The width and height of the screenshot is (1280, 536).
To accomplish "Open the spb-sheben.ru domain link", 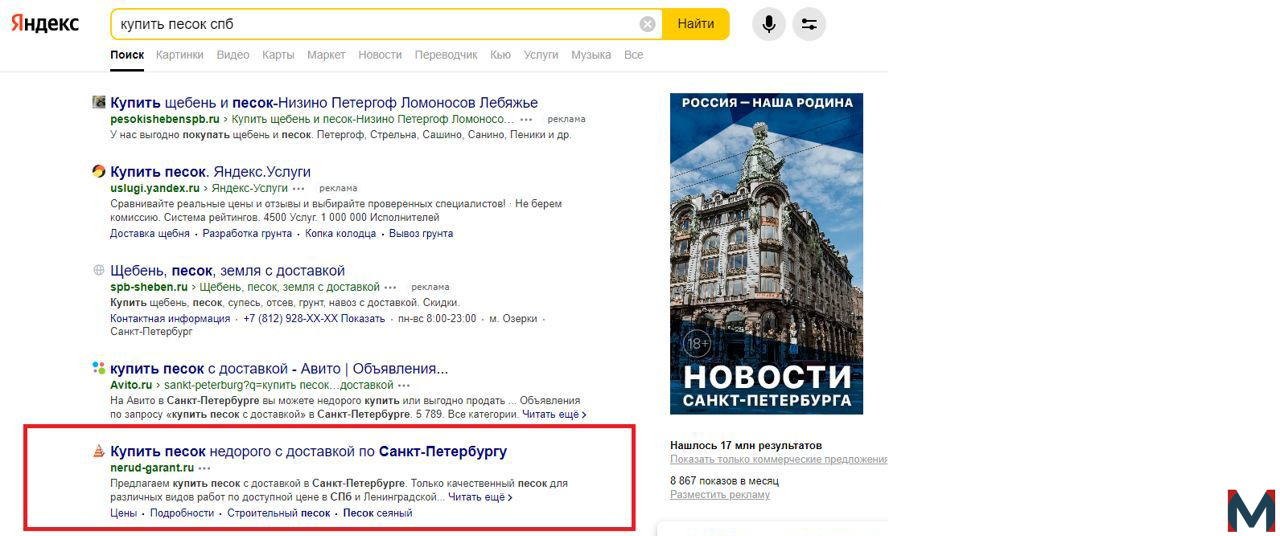I will point(149,287).
